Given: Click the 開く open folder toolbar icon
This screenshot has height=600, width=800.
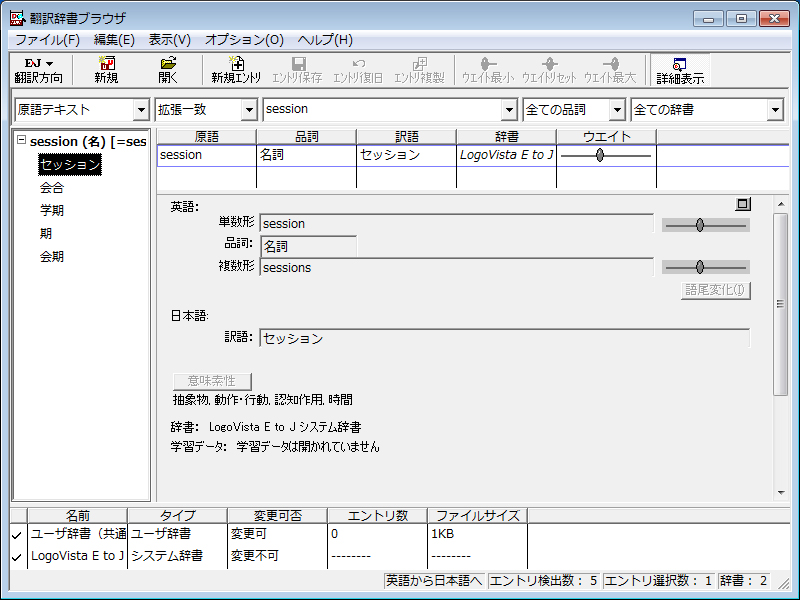Looking at the screenshot, I should pyautogui.click(x=167, y=64).
